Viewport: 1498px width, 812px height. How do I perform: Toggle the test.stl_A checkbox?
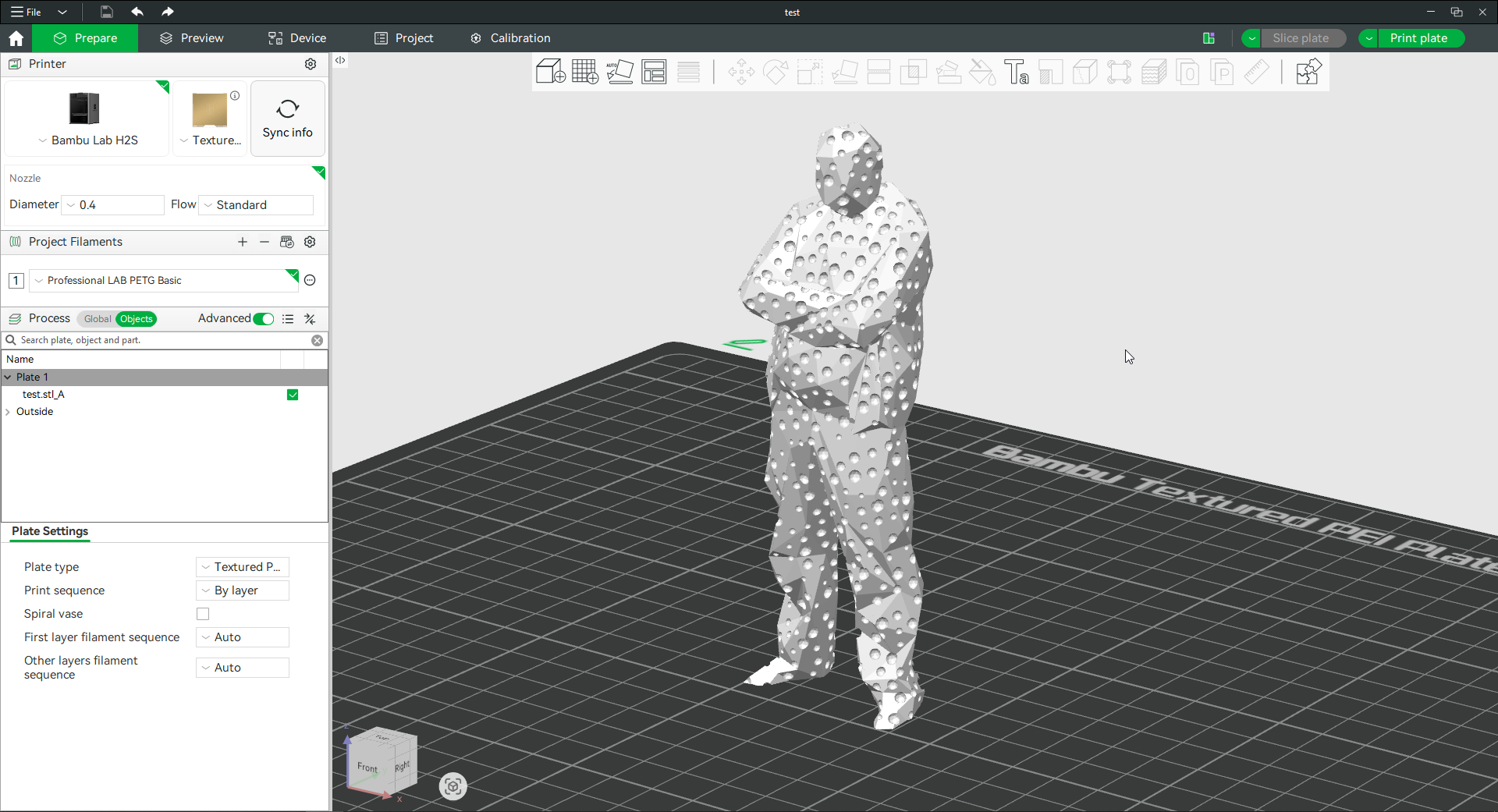[292, 395]
